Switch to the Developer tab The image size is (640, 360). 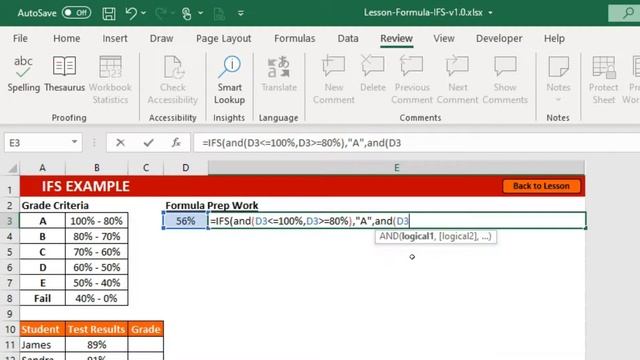(499, 38)
